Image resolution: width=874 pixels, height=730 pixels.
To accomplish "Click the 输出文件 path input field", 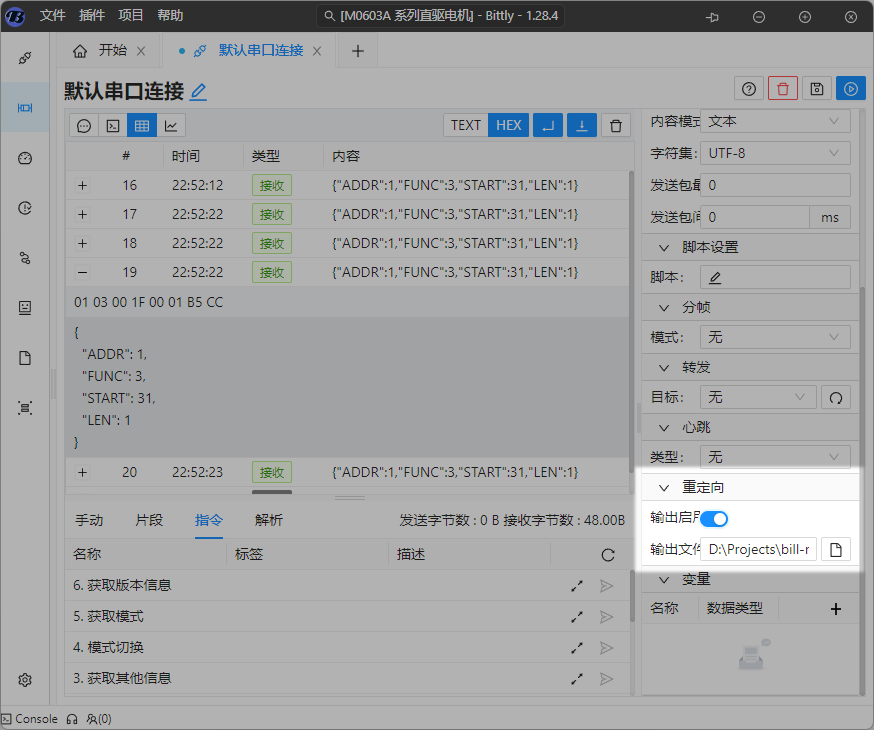I will tap(758, 549).
